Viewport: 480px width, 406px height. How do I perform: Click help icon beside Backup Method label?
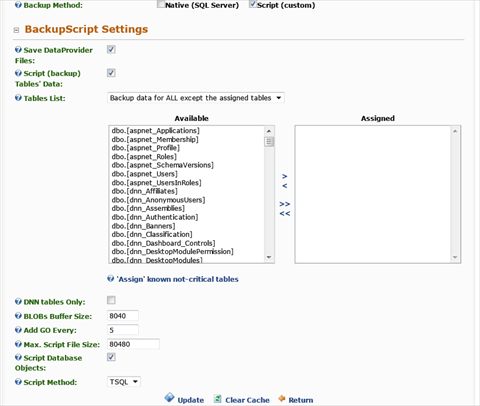[x=18, y=5]
